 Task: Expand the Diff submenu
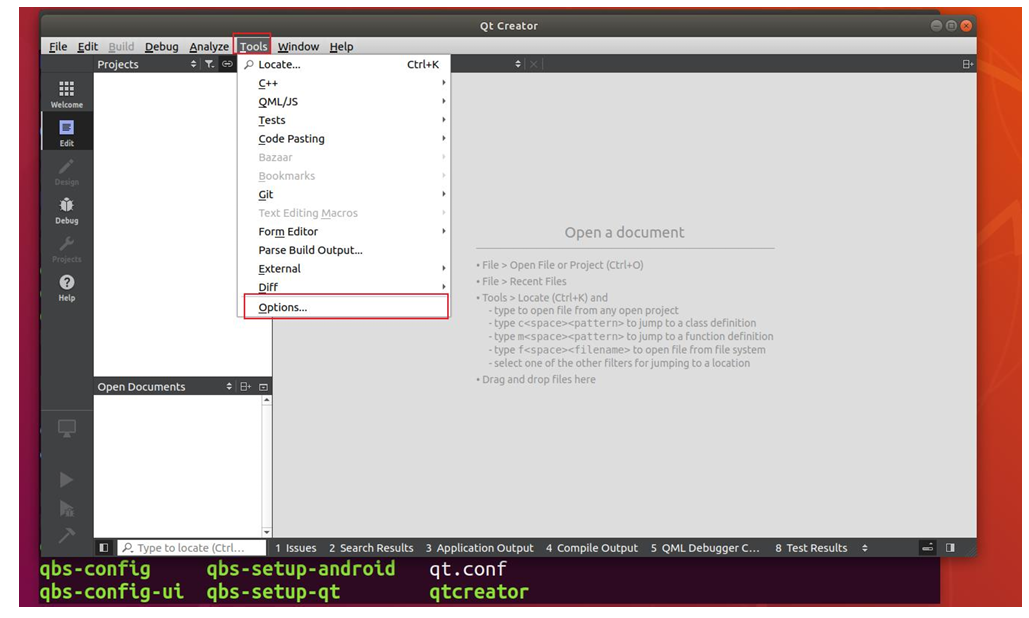coord(345,287)
